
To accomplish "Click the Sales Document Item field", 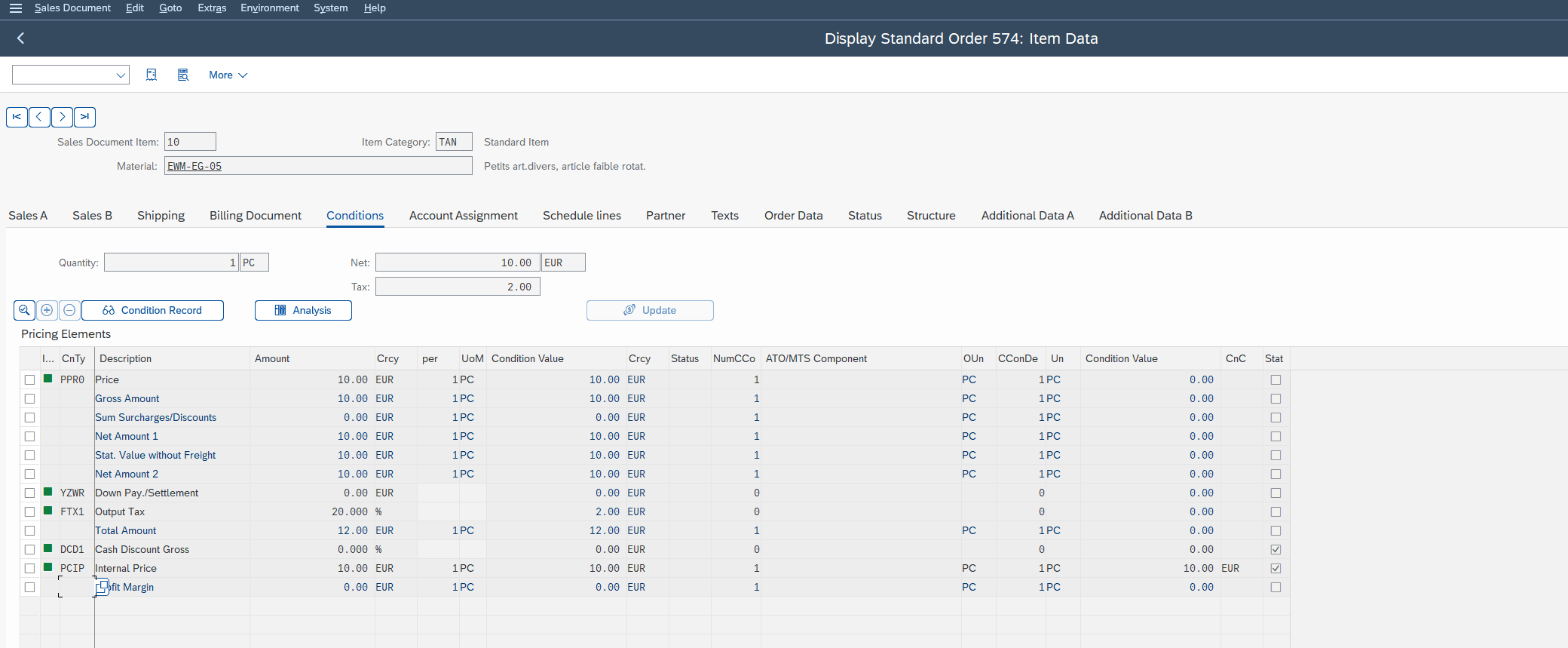I will [190, 142].
